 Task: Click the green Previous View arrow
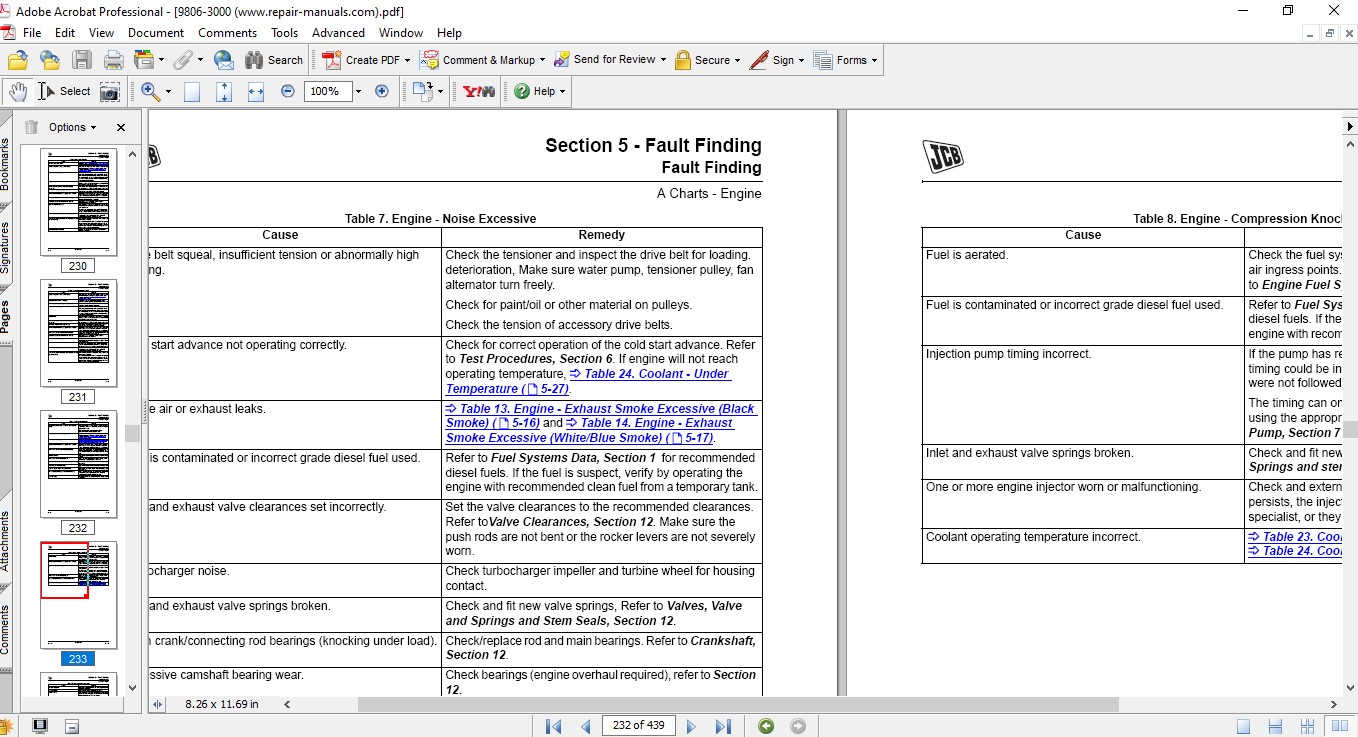click(x=766, y=726)
